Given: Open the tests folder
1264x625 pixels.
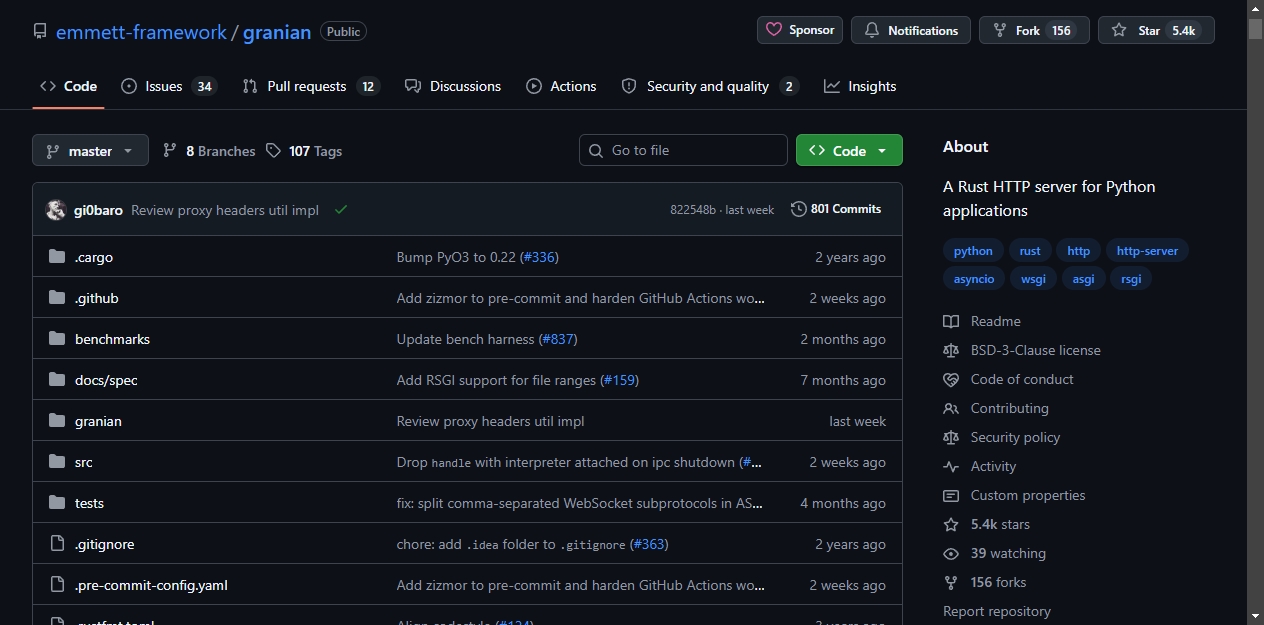Looking at the screenshot, I should pos(89,503).
